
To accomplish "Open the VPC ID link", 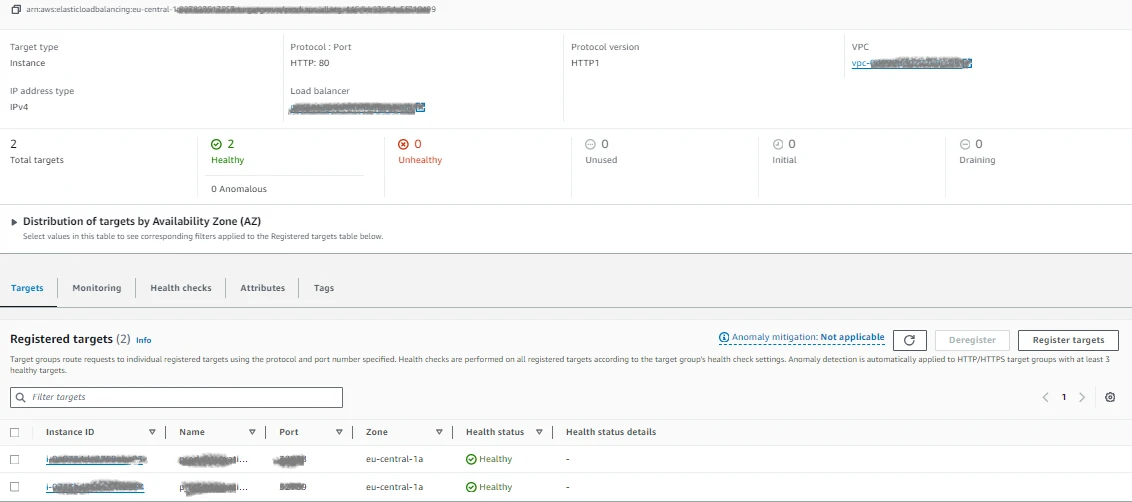I will [907, 64].
